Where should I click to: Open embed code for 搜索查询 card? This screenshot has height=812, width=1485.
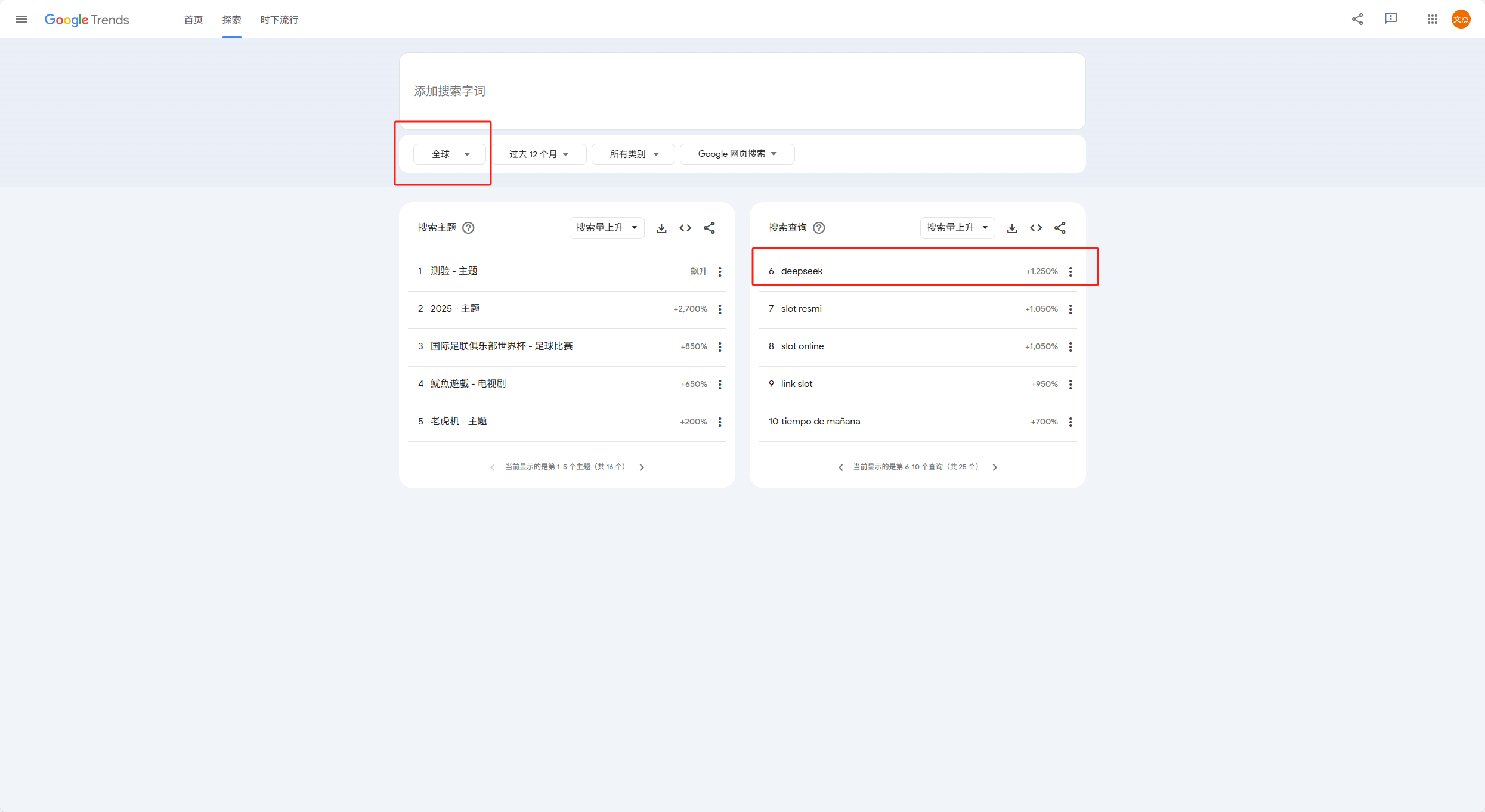(x=1036, y=228)
